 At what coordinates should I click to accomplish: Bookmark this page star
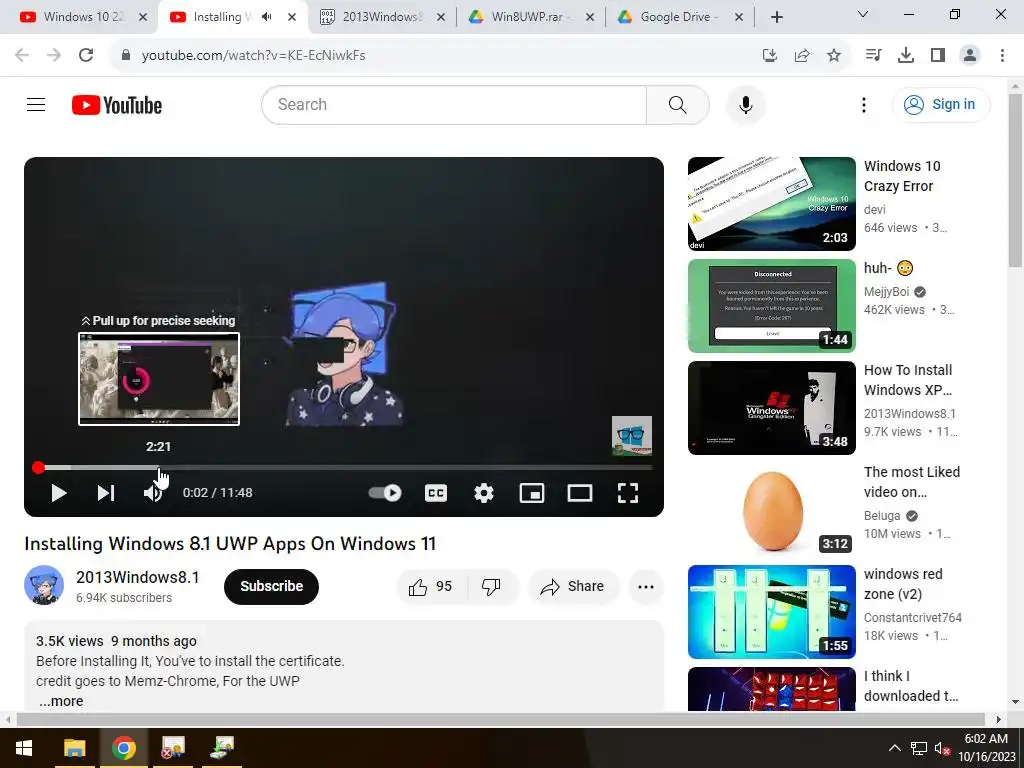(x=834, y=56)
